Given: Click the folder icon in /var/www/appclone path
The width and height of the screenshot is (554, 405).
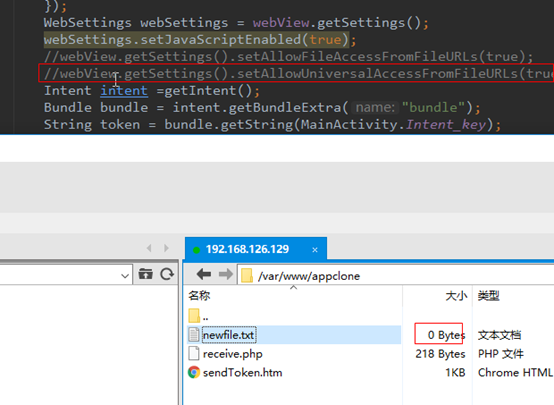Looking at the screenshot, I should [247, 276].
